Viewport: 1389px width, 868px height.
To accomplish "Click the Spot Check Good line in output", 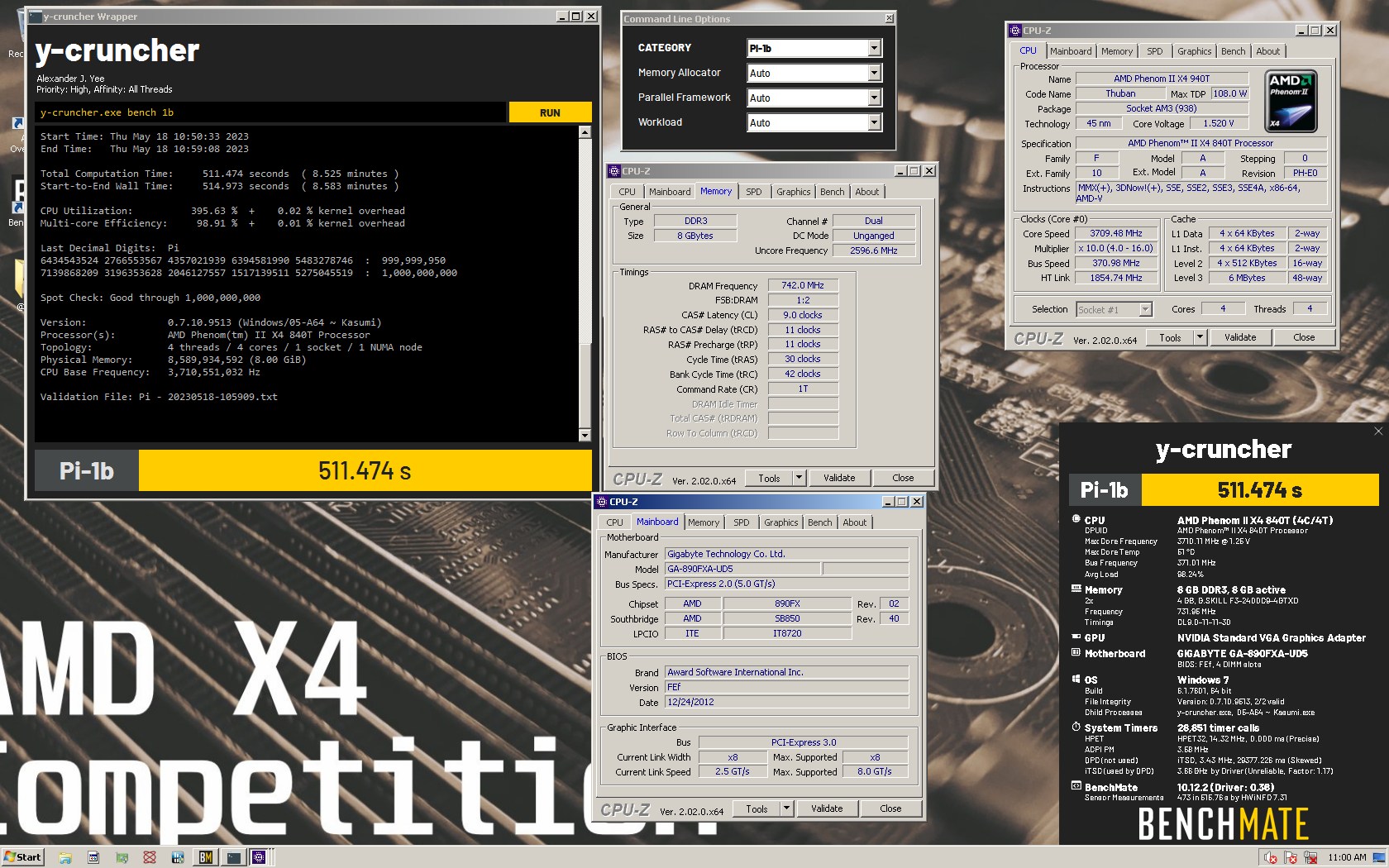I will 150,298.
